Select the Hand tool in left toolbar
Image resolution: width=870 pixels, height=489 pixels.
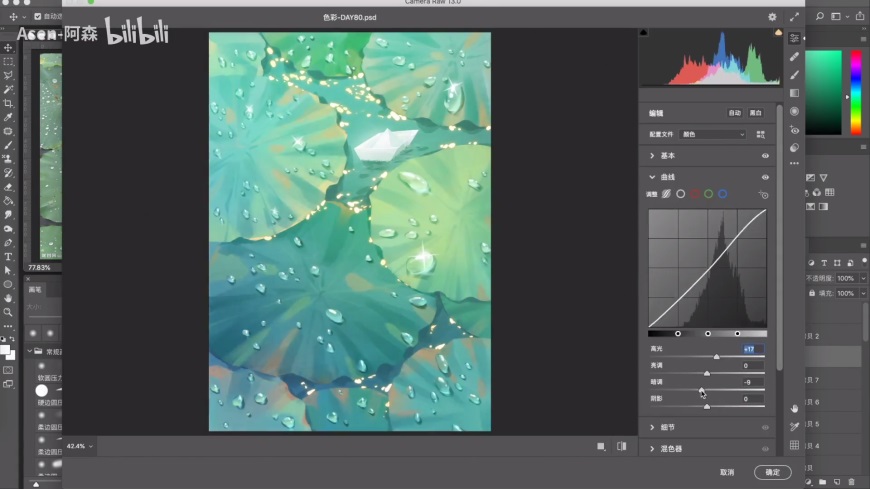[8, 298]
